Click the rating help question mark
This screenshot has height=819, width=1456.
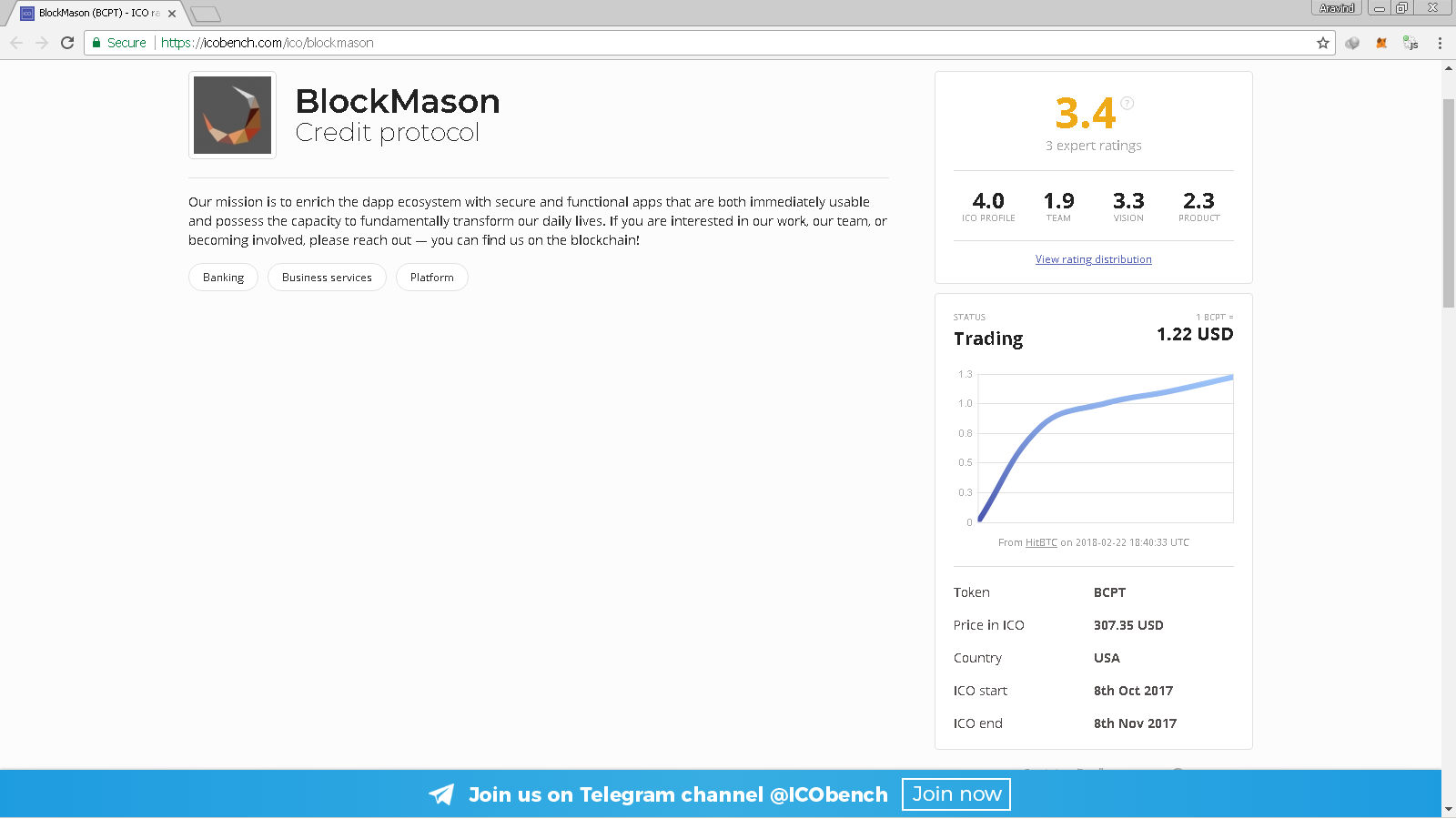pos(1127,103)
